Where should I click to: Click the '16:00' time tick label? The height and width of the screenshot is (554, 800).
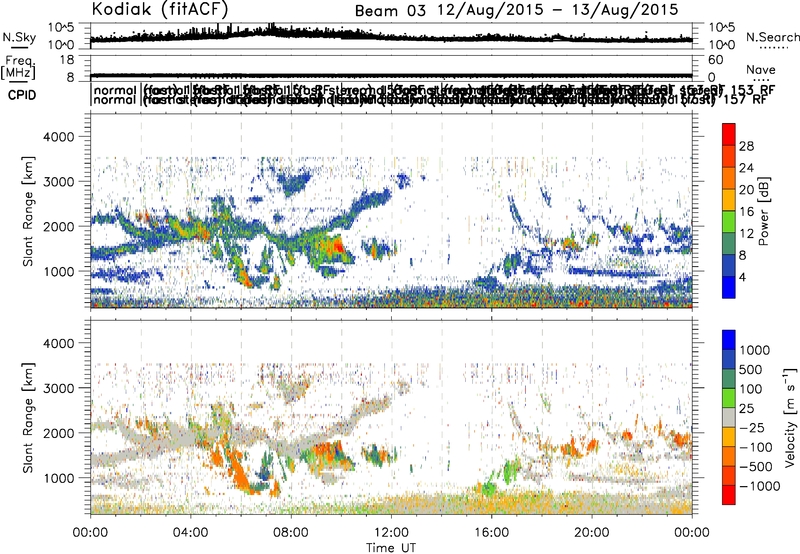491,533
